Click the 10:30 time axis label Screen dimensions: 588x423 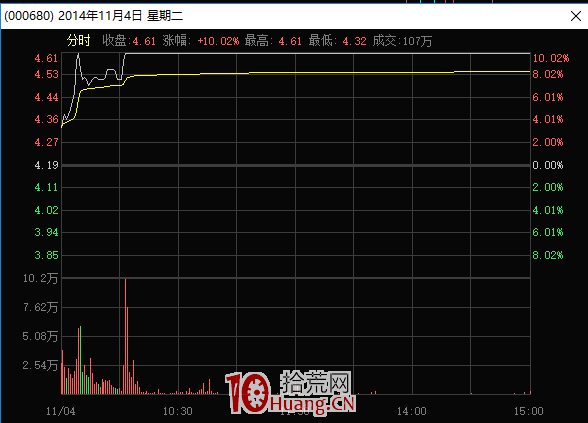tap(178, 411)
